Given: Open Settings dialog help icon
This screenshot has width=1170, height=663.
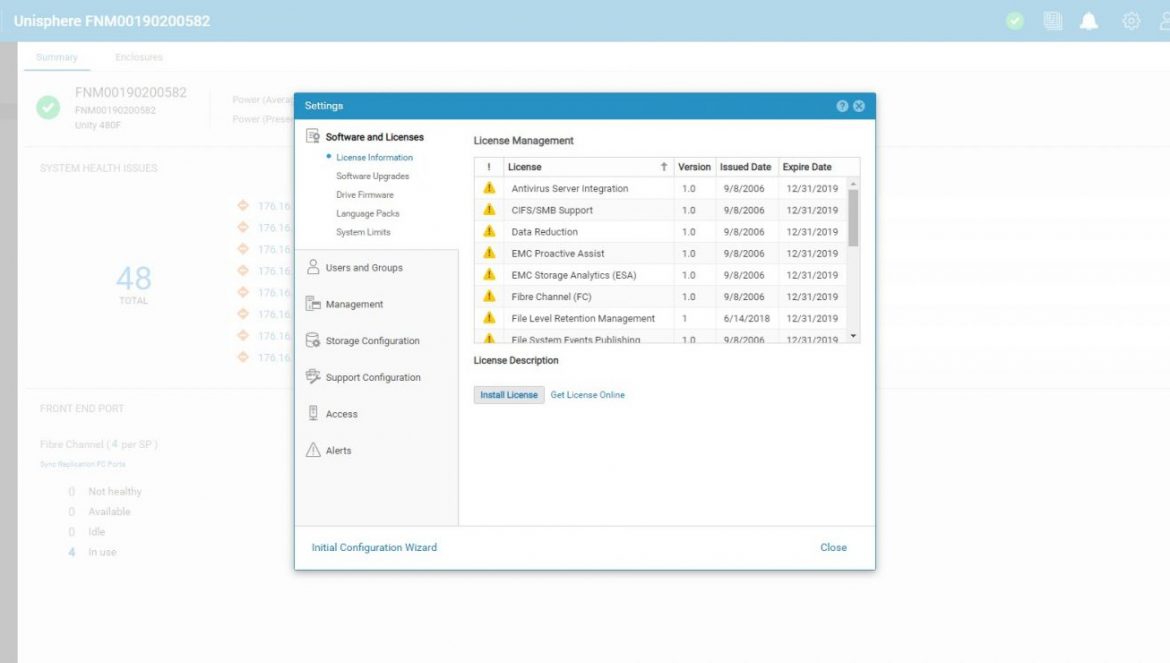Looking at the screenshot, I should click(x=842, y=106).
